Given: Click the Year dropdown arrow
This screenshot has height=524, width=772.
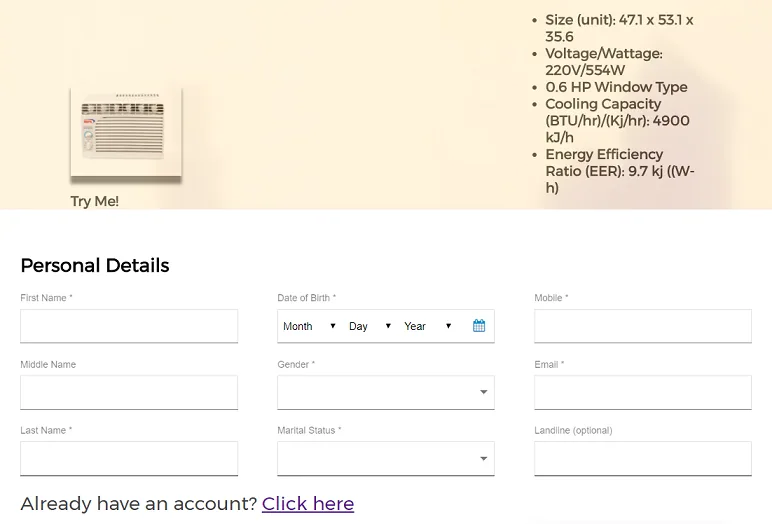Looking at the screenshot, I should (x=448, y=326).
